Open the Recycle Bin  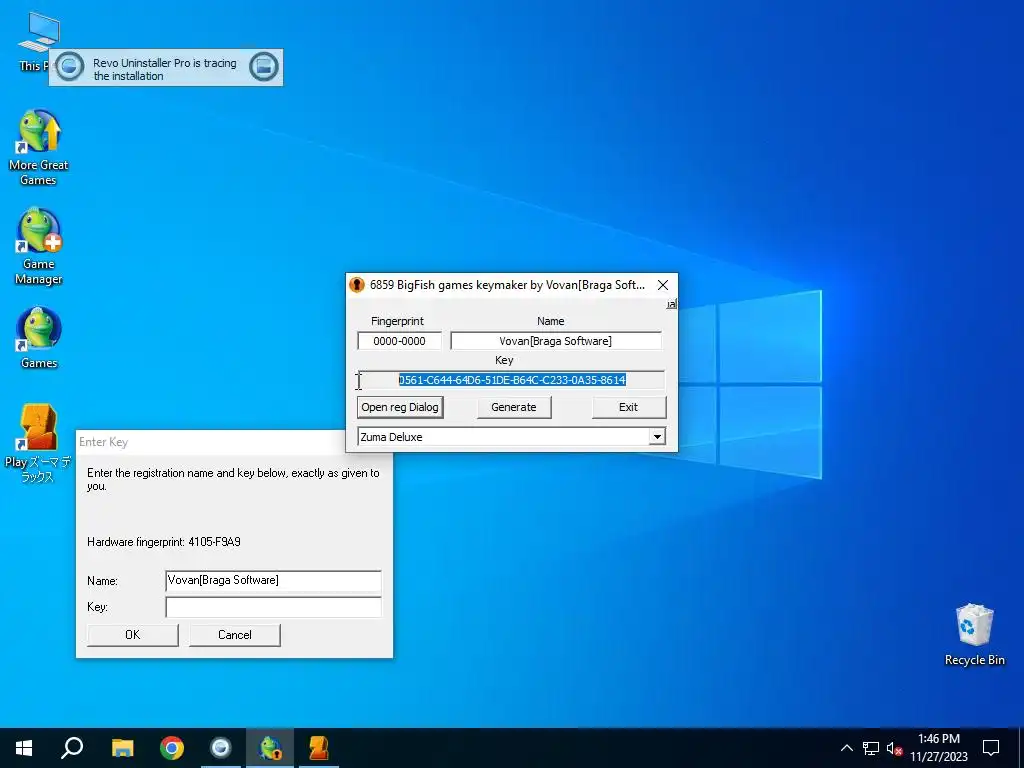(x=974, y=635)
